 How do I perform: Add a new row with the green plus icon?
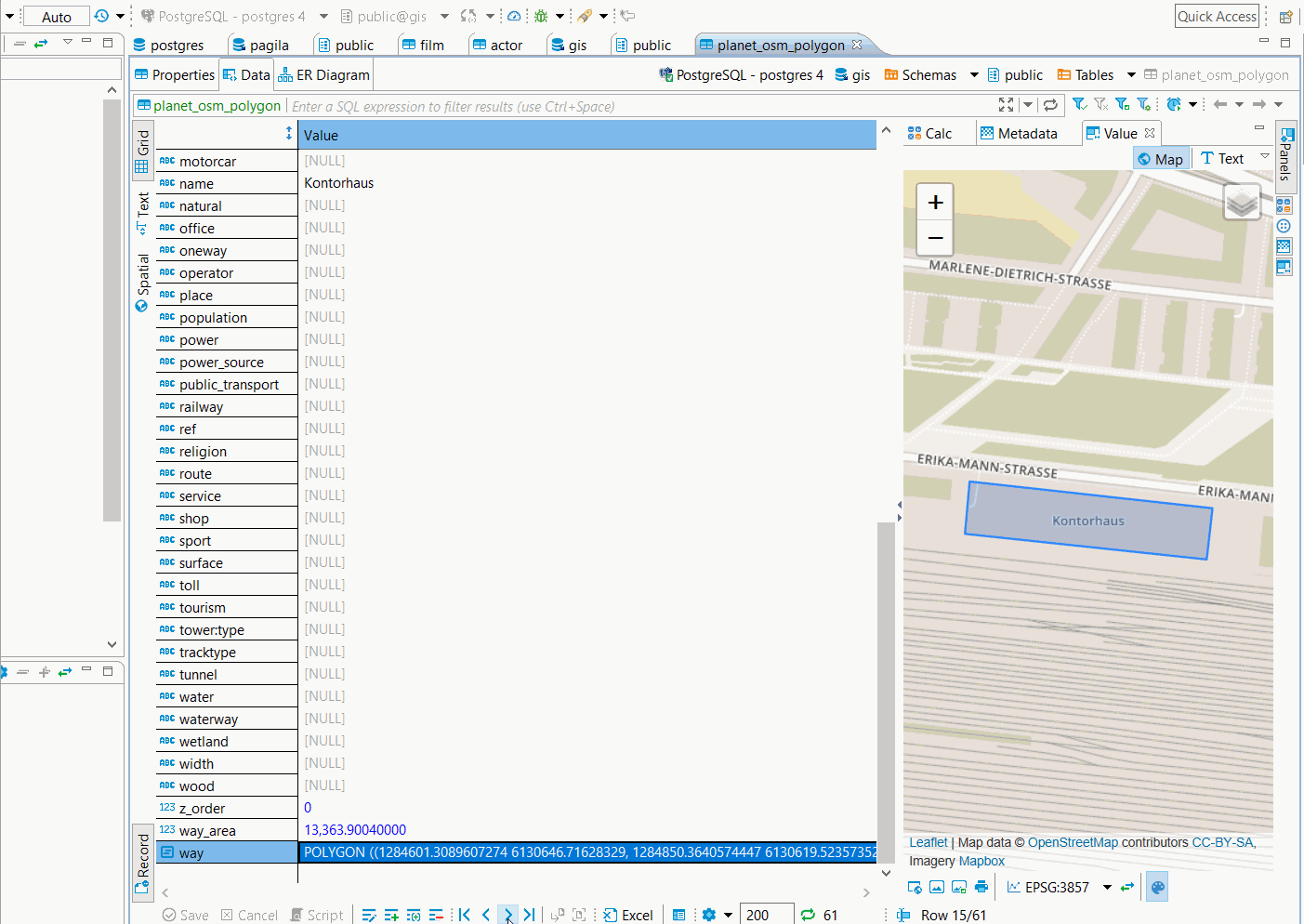coord(390,915)
